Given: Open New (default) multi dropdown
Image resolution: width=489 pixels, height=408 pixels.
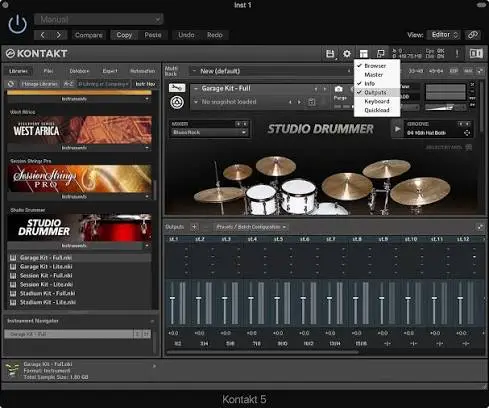Looking at the screenshot, I should click(x=272, y=71).
